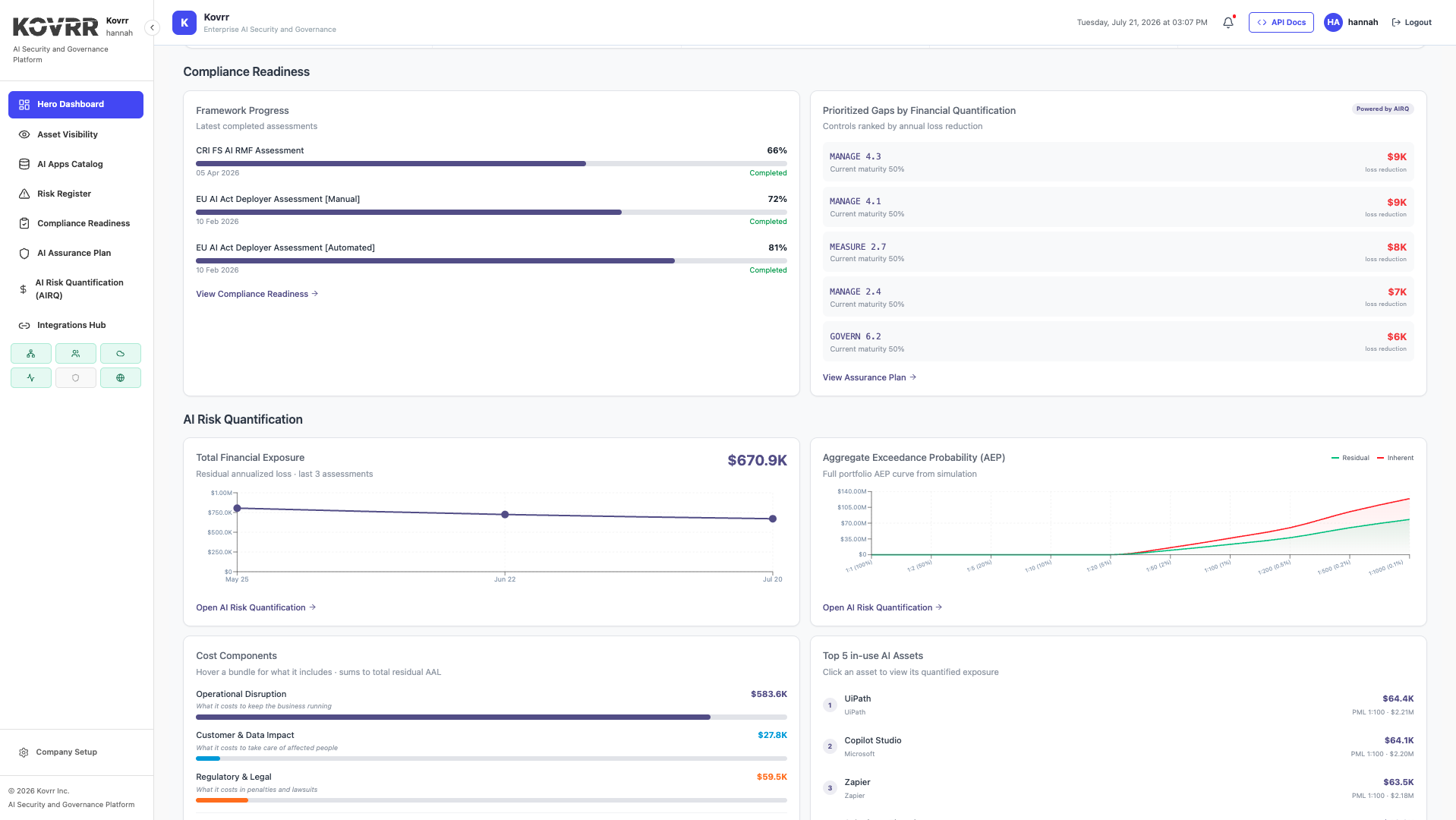
Task: Follow View Compliance Readiness link
Action: coord(257,294)
